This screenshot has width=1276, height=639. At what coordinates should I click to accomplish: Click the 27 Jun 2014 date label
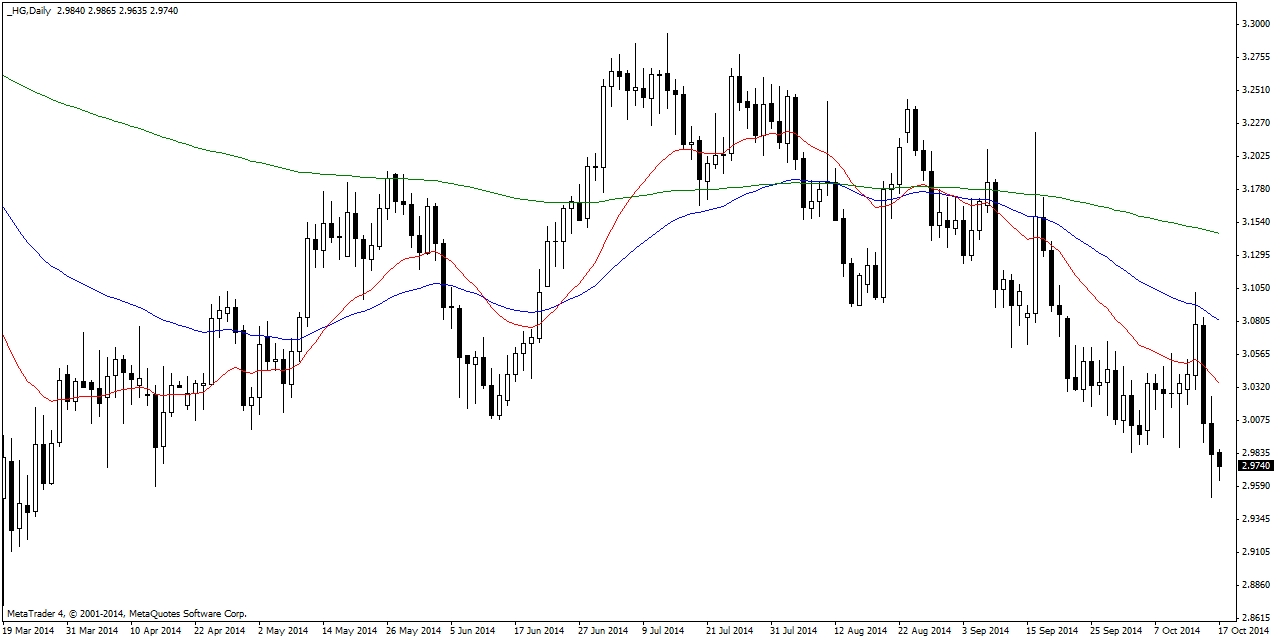[603, 631]
